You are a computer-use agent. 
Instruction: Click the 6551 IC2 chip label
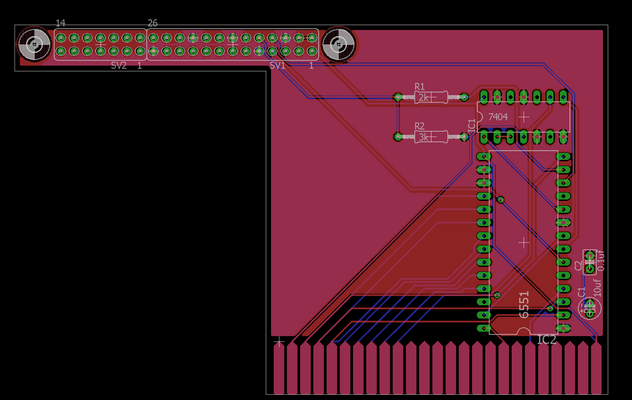click(523, 304)
